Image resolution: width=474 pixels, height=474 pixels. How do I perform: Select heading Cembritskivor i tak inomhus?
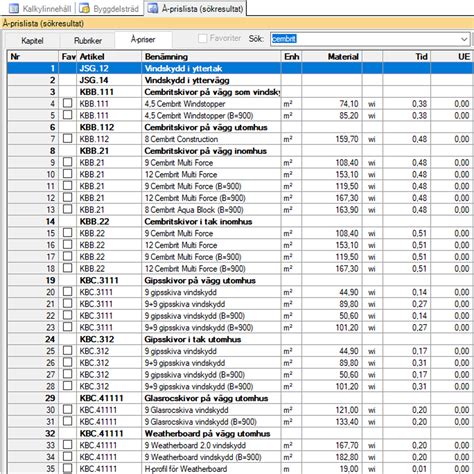[x=198, y=222]
